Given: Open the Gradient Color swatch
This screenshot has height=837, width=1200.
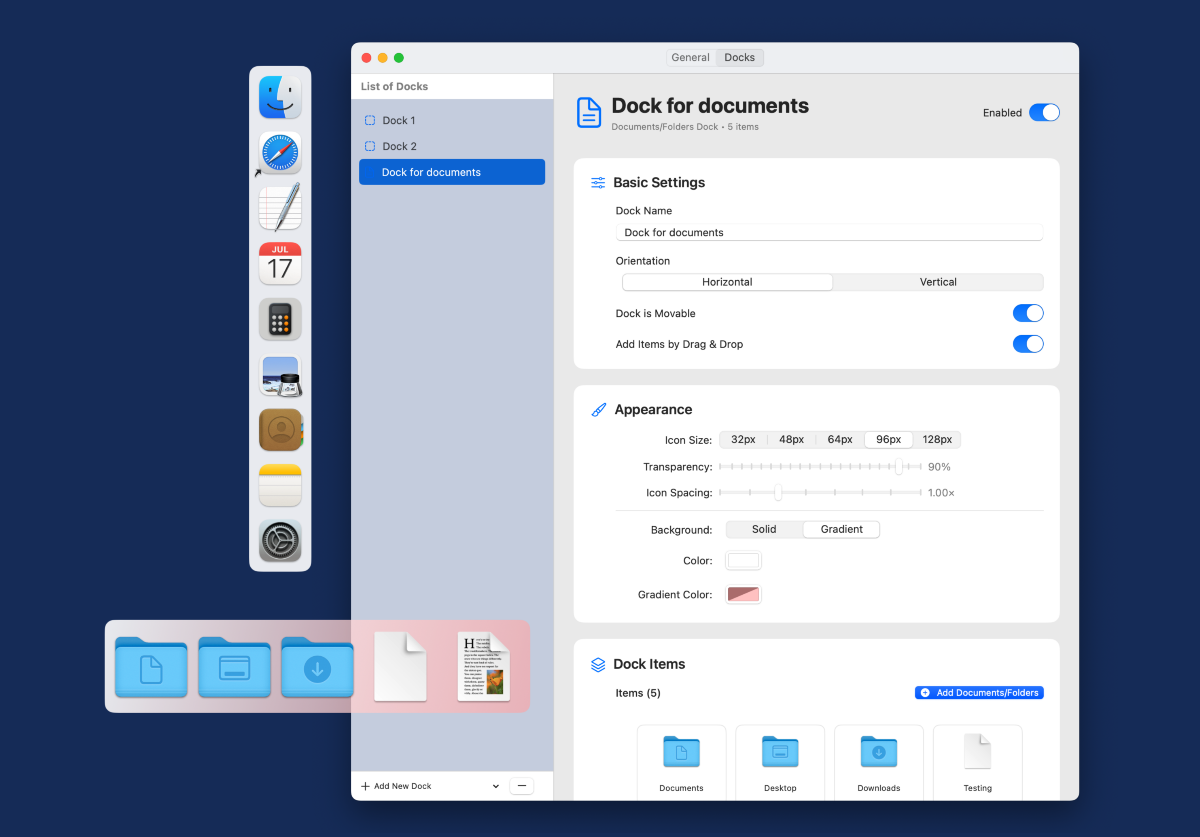Looking at the screenshot, I should (743, 595).
